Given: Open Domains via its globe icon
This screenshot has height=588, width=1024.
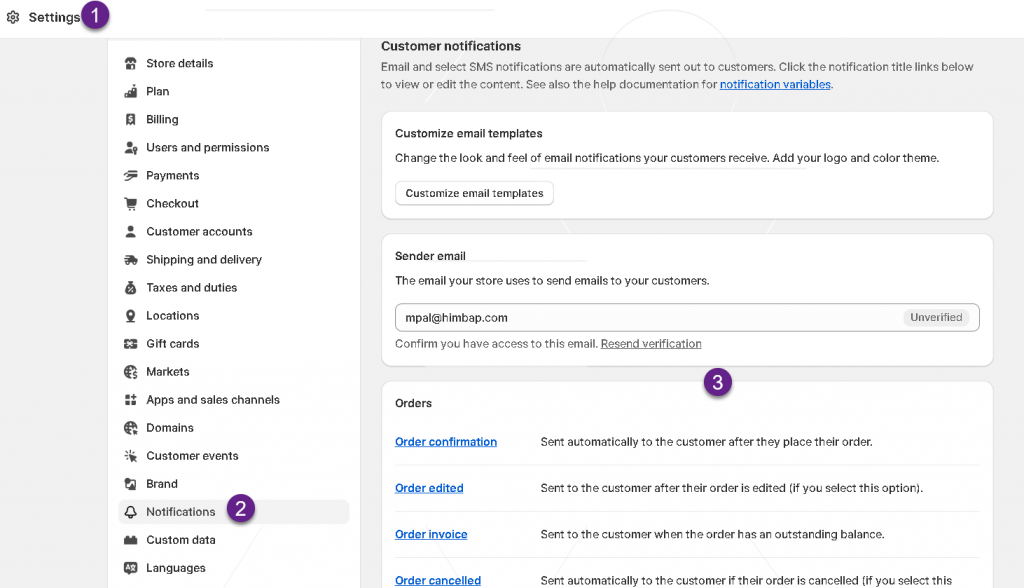Looking at the screenshot, I should point(130,427).
